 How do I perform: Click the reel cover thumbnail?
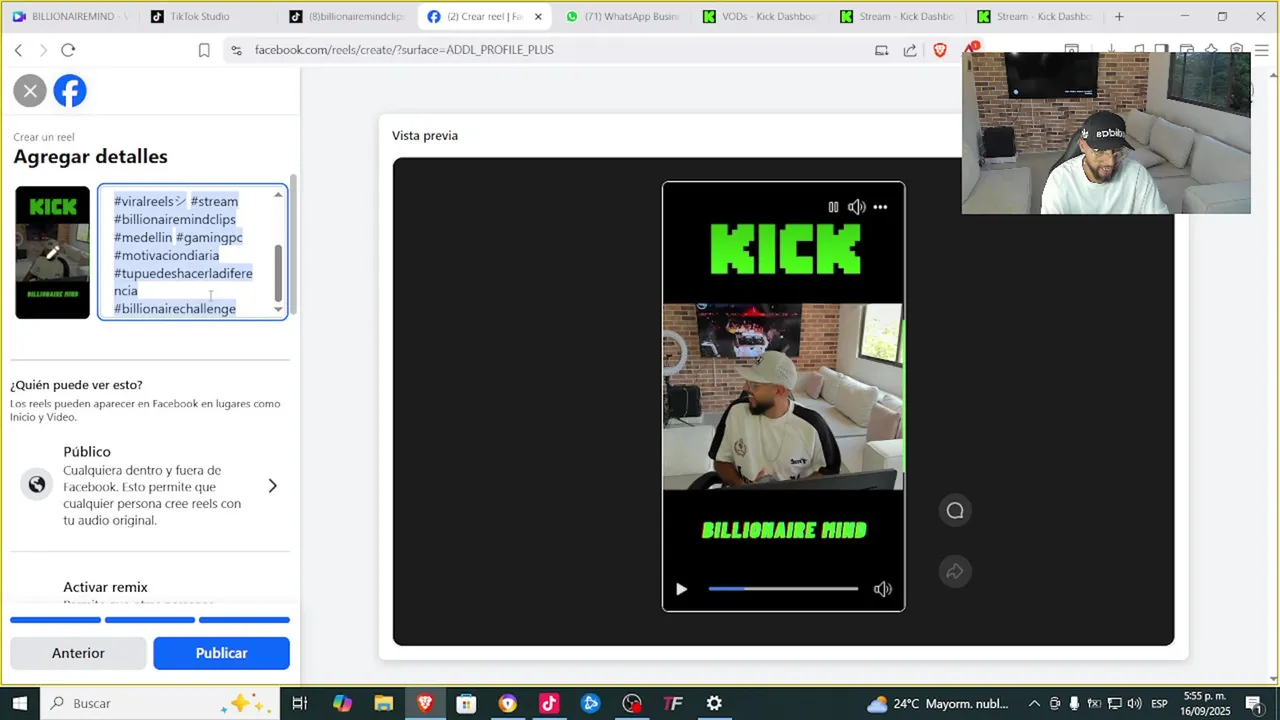pos(53,253)
